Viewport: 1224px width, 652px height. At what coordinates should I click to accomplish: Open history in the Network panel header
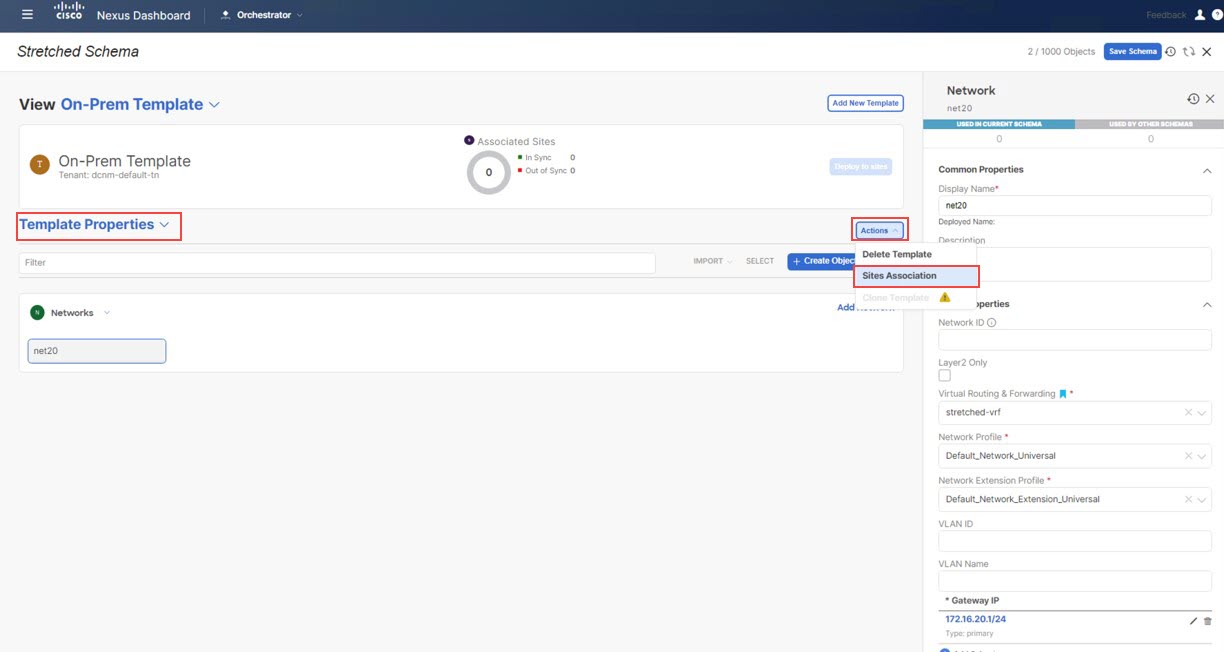point(1193,99)
